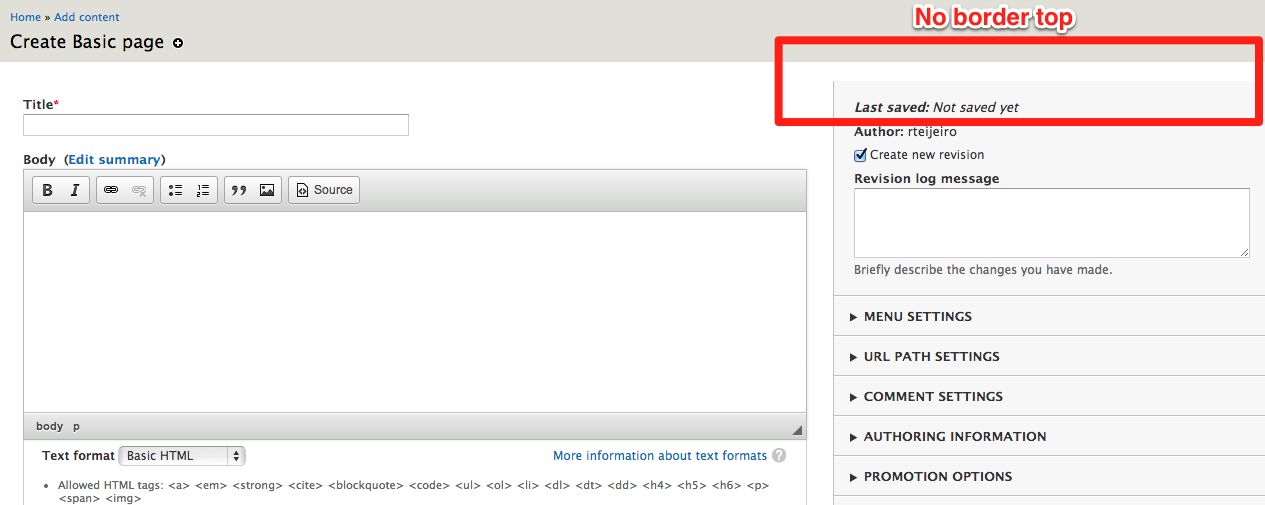The image size is (1265, 505).
Task: Click inside the Body editor area
Action: pyautogui.click(x=415, y=311)
